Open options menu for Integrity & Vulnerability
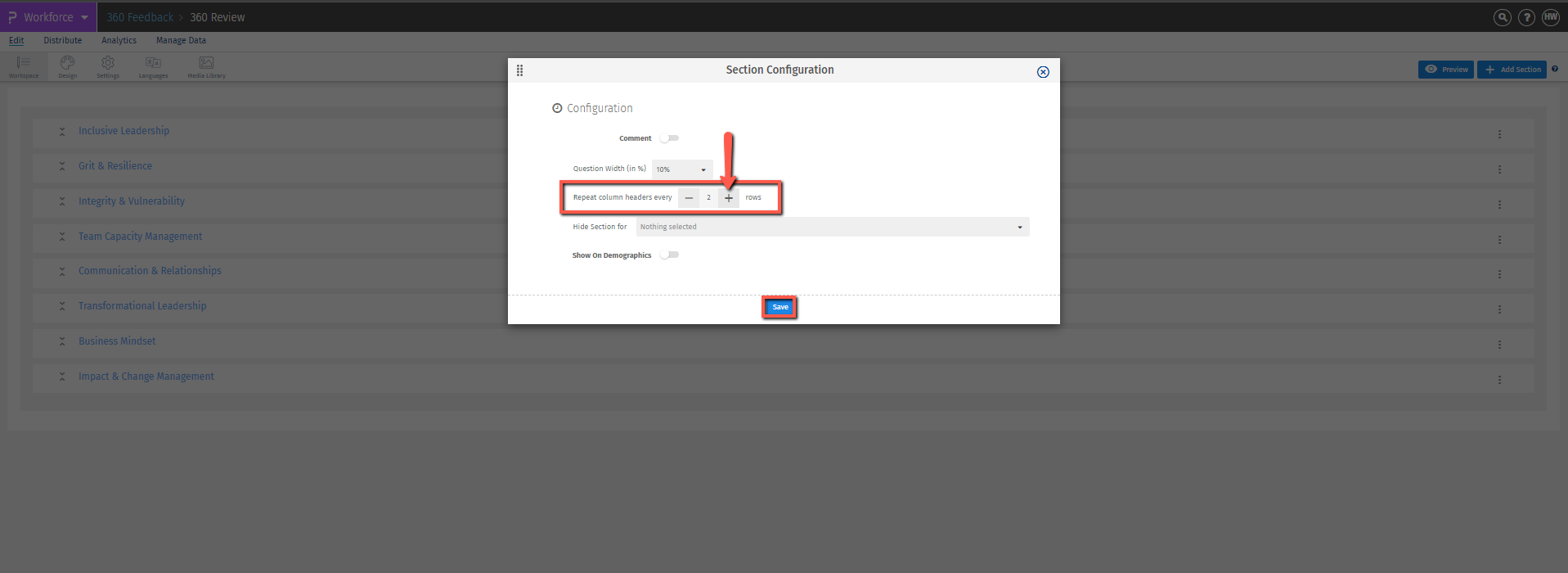This screenshot has width=1568, height=573. [x=1499, y=205]
